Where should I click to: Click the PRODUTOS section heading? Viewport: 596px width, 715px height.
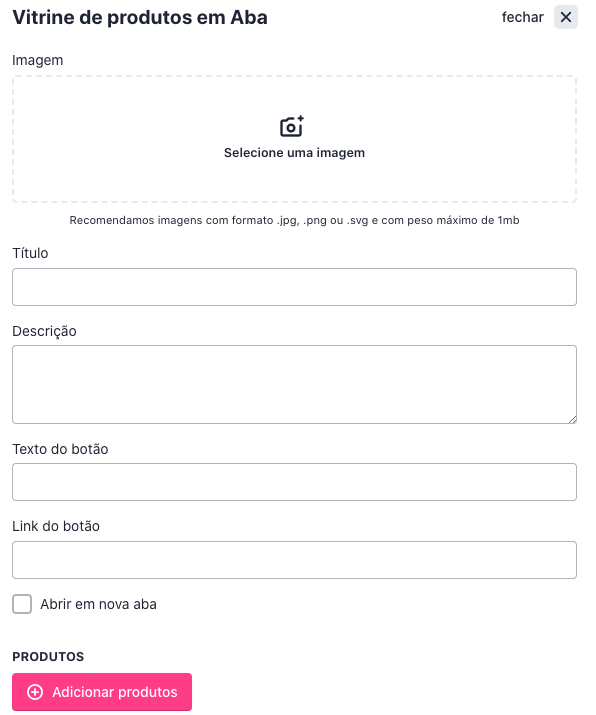(48, 657)
